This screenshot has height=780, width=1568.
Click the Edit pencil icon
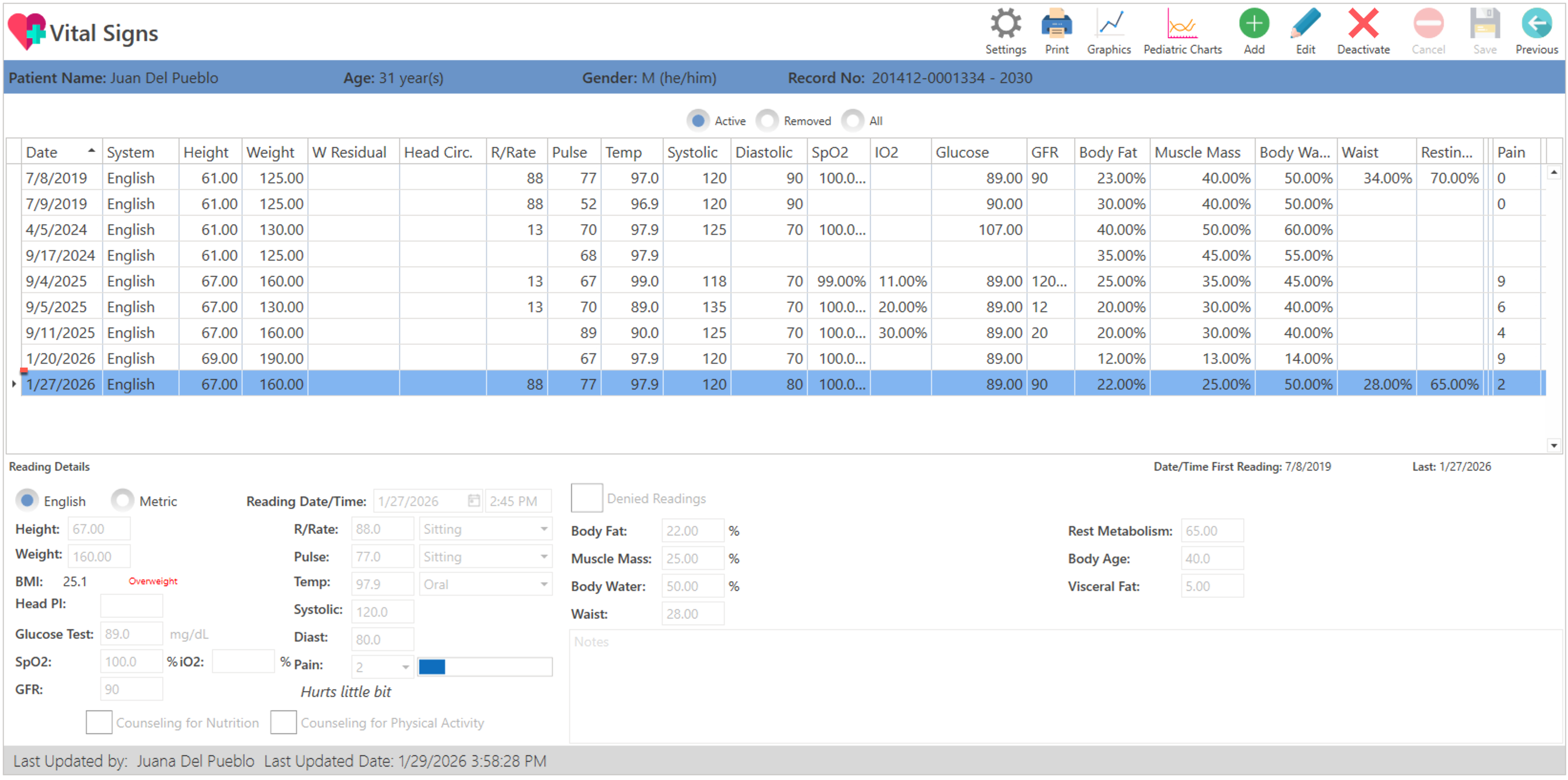1305,25
